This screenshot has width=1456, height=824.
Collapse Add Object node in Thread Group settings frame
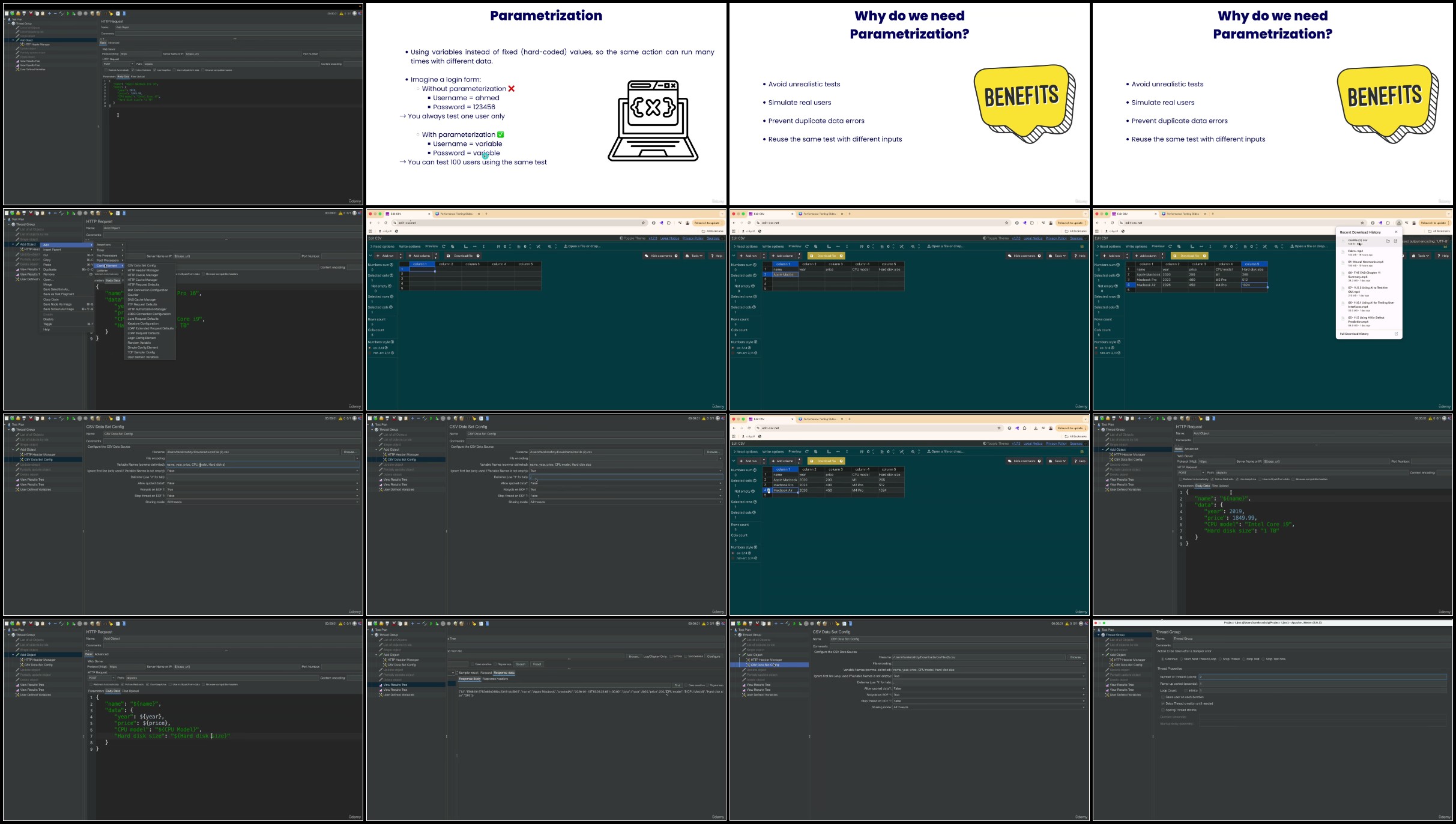click(x=1103, y=655)
